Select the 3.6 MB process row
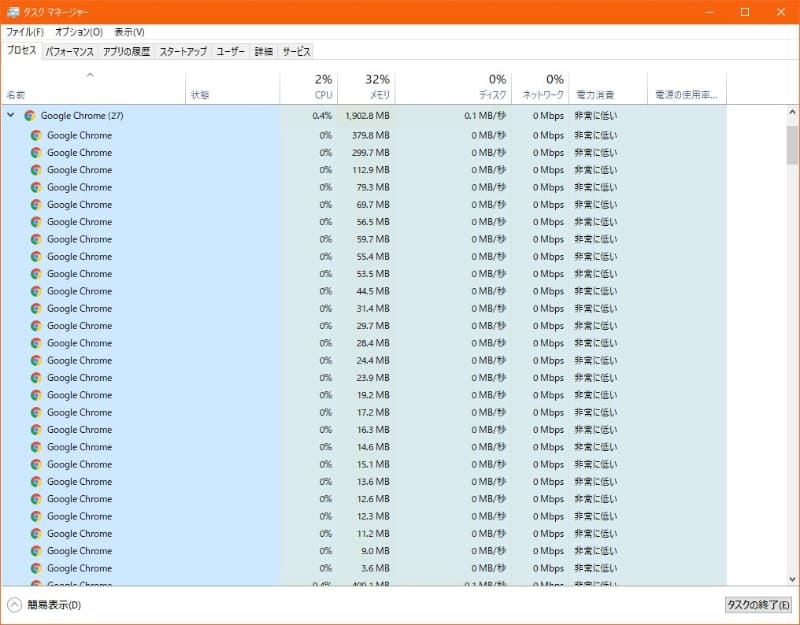This screenshot has height=625, width=800. pos(364,568)
